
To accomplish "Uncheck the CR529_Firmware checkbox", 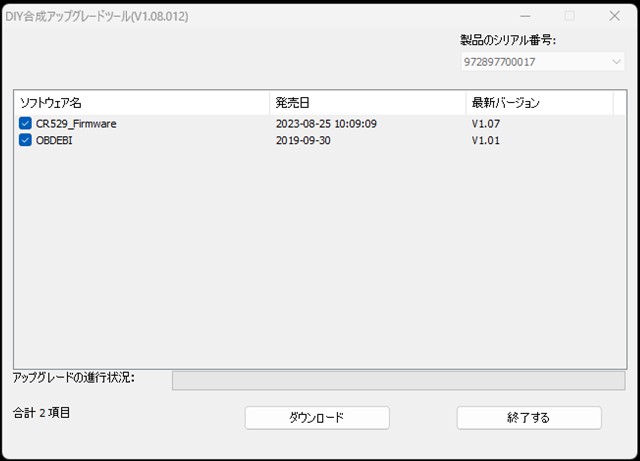I will (x=25, y=123).
